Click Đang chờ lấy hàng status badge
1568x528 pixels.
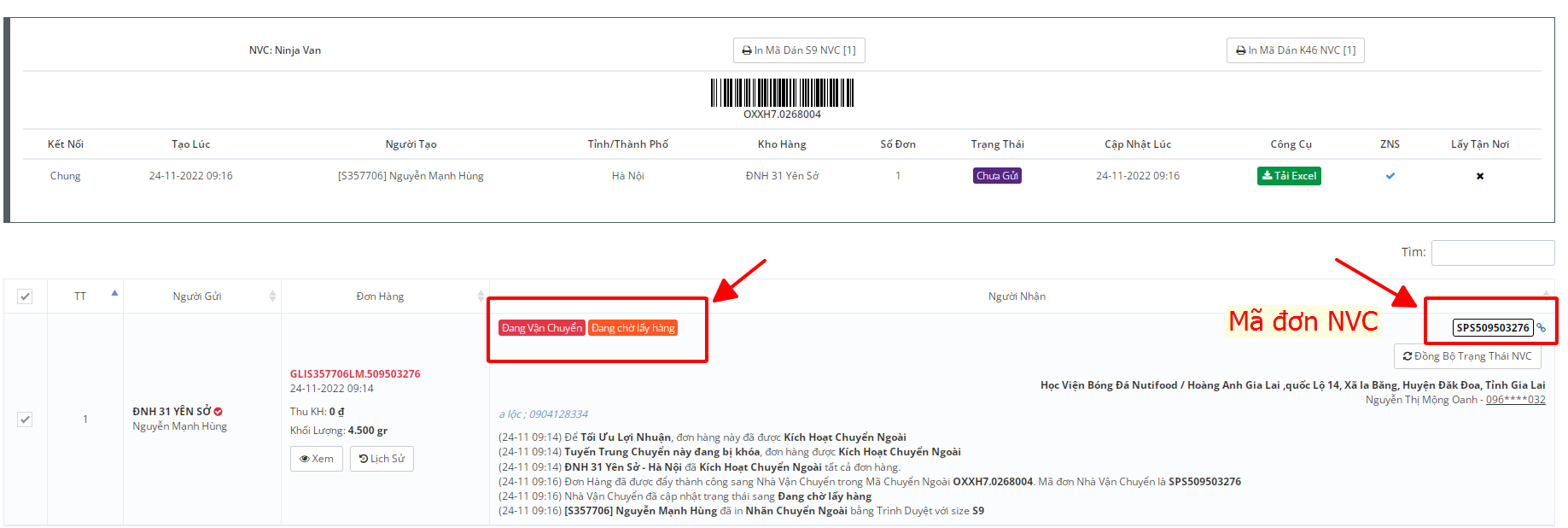[632, 328]
